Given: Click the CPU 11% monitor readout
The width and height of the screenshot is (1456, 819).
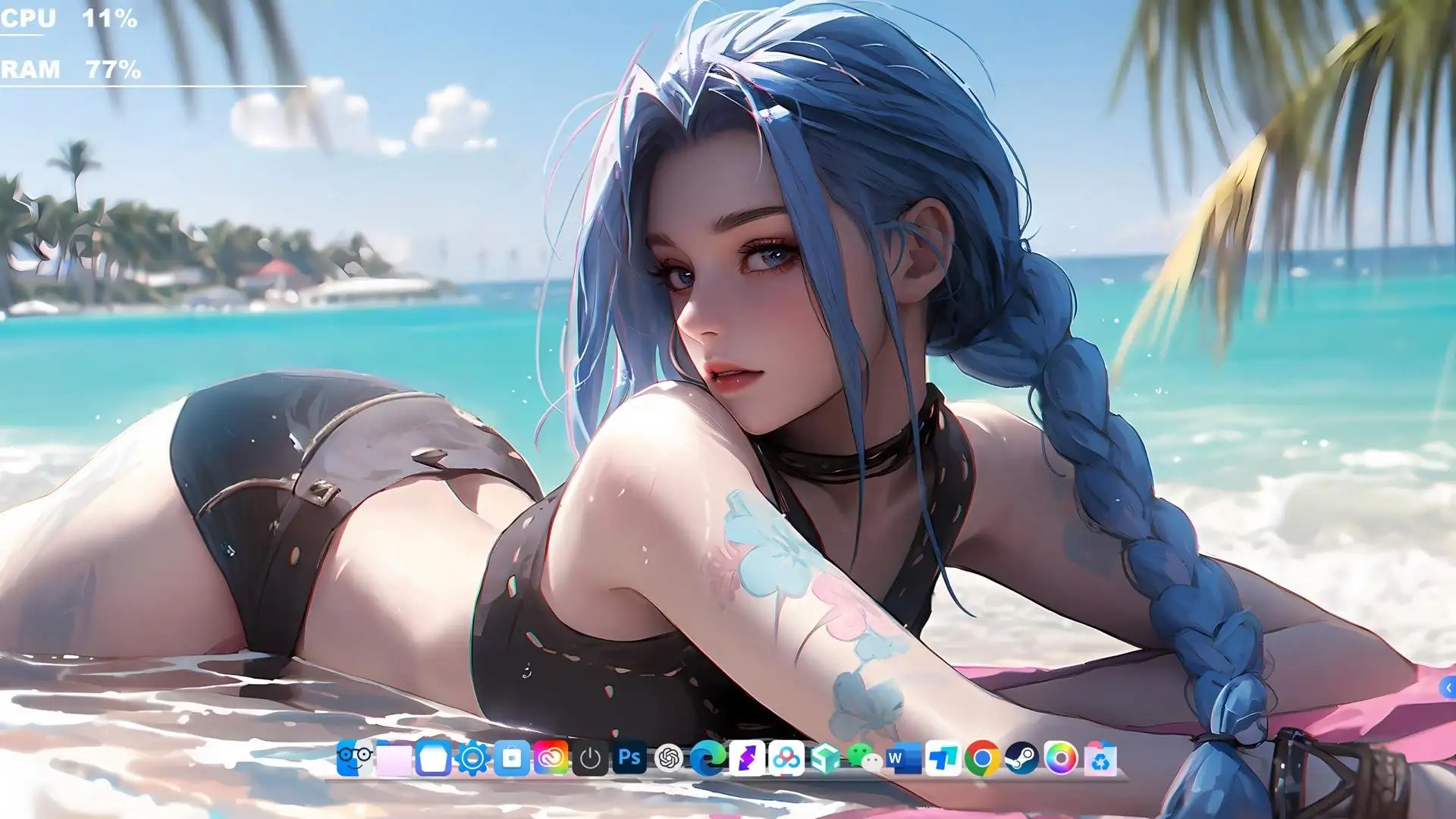Looking at the screenshot, I should [69, 18].
